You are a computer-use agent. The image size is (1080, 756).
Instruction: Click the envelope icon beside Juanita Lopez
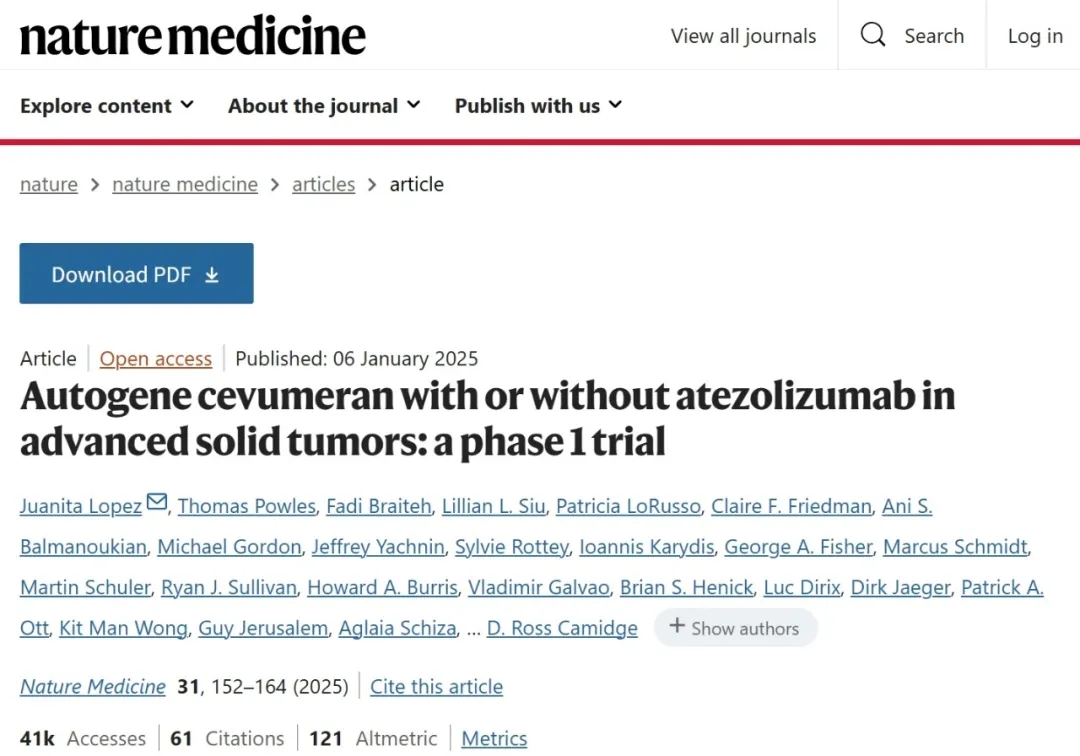tap(157, 503)
